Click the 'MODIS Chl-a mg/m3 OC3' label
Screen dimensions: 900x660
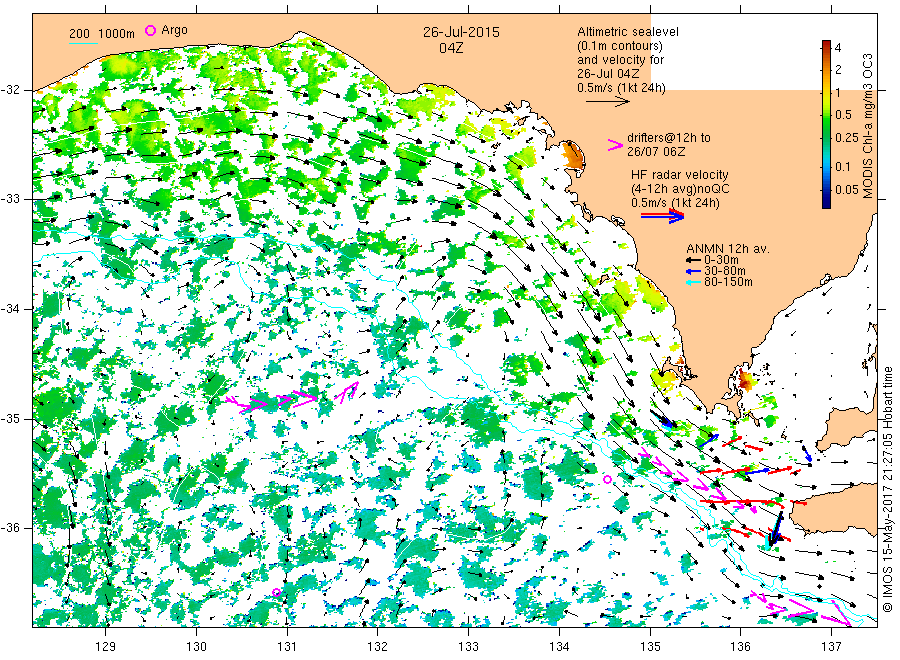click(x=868, y=126)
